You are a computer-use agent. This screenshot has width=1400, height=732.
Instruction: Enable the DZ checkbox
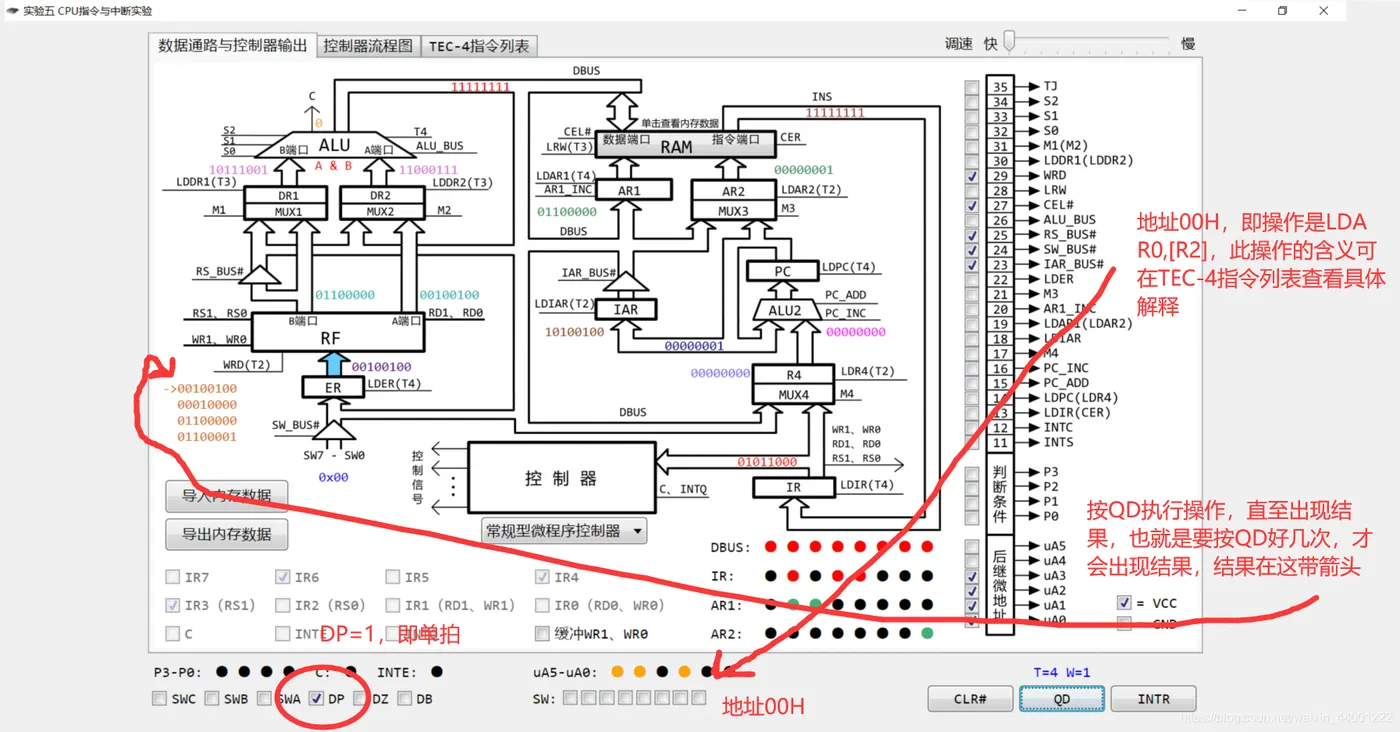360,699
